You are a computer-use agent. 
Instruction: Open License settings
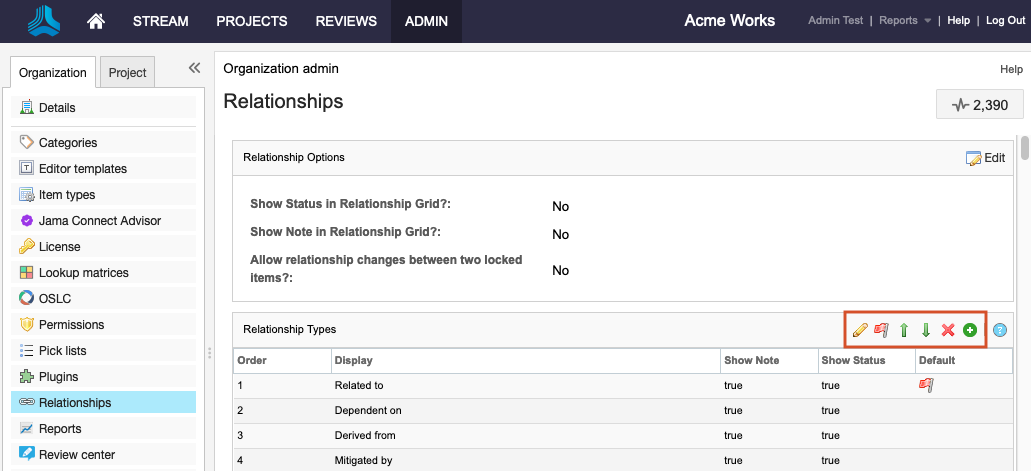tap(103, 247)
